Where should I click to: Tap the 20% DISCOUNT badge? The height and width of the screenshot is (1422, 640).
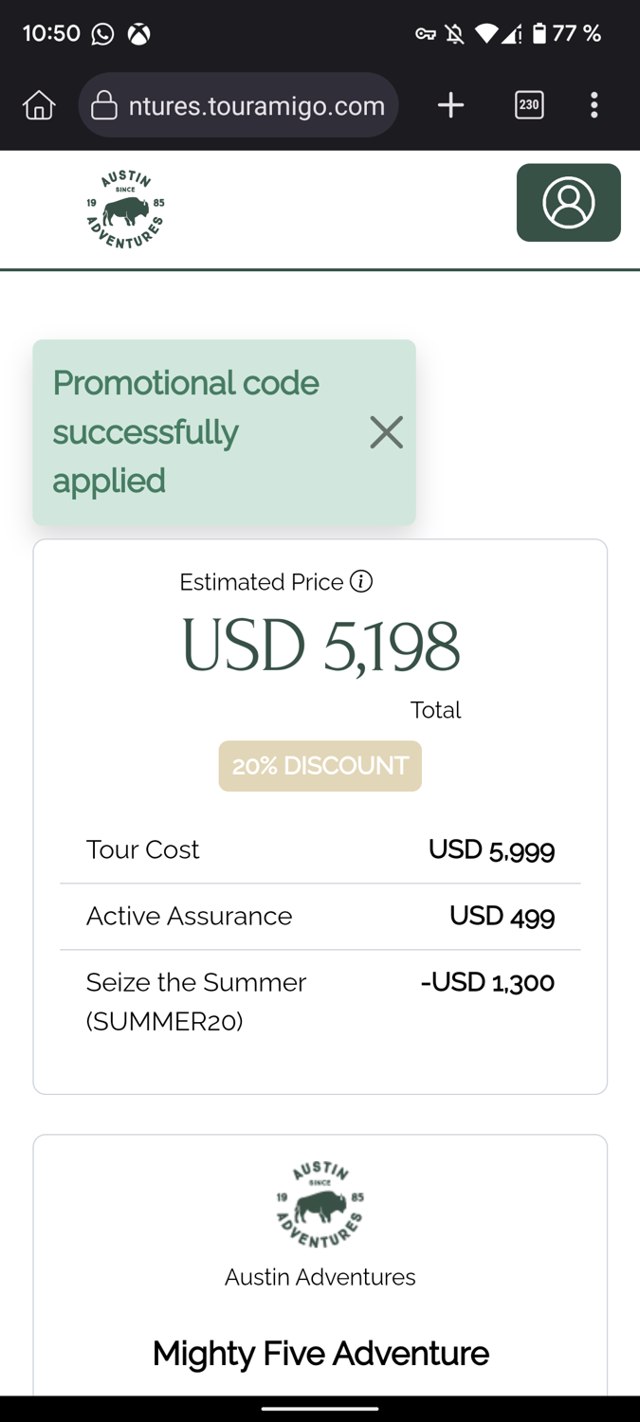(320, 766)
